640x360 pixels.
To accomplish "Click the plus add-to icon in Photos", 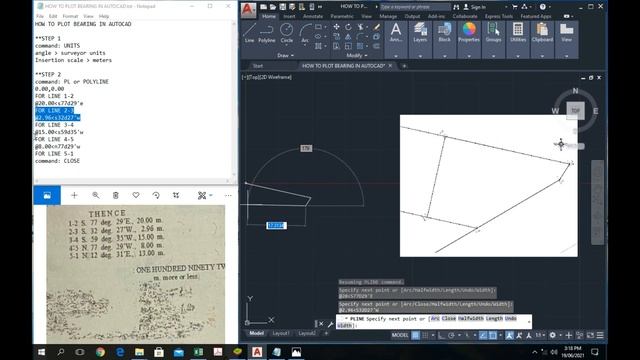I will pos(74,196).
